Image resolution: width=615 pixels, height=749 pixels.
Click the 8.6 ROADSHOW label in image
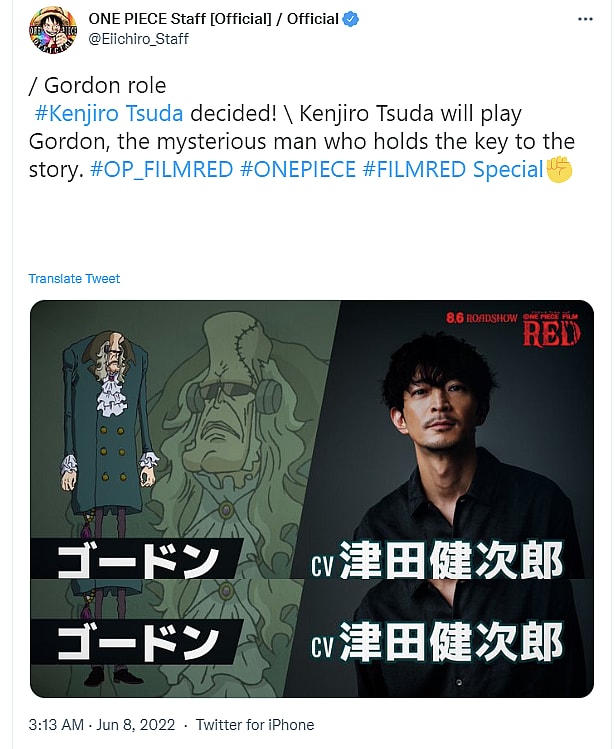coord(482,318)
